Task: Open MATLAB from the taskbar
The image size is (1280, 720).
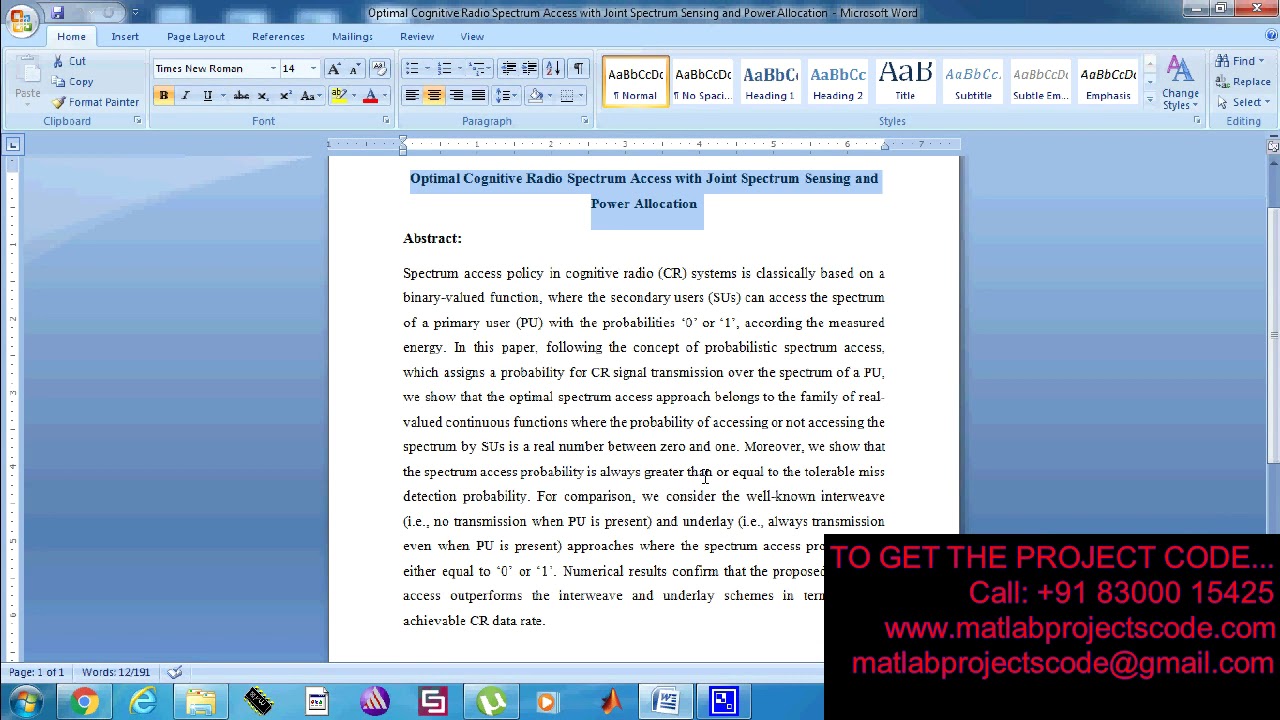Action: (610, 701)
